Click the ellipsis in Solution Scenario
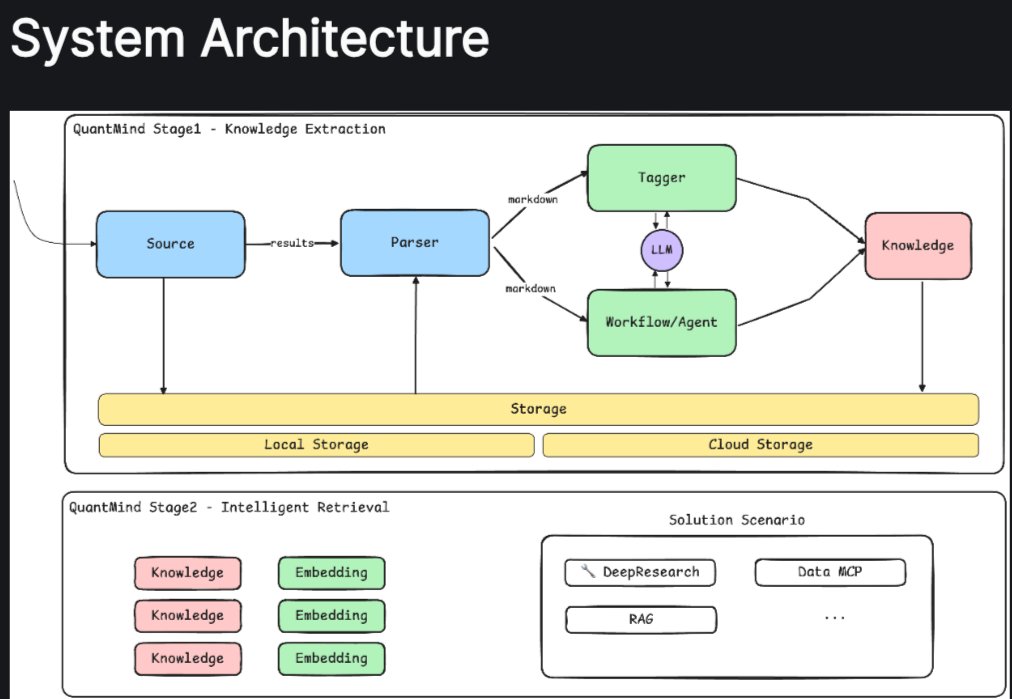Screen dimensions: 1012x699 835,618
